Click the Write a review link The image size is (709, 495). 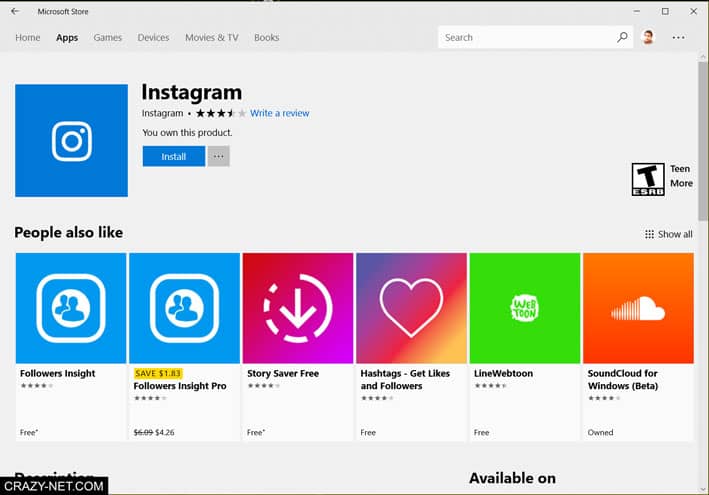point(279,113)
